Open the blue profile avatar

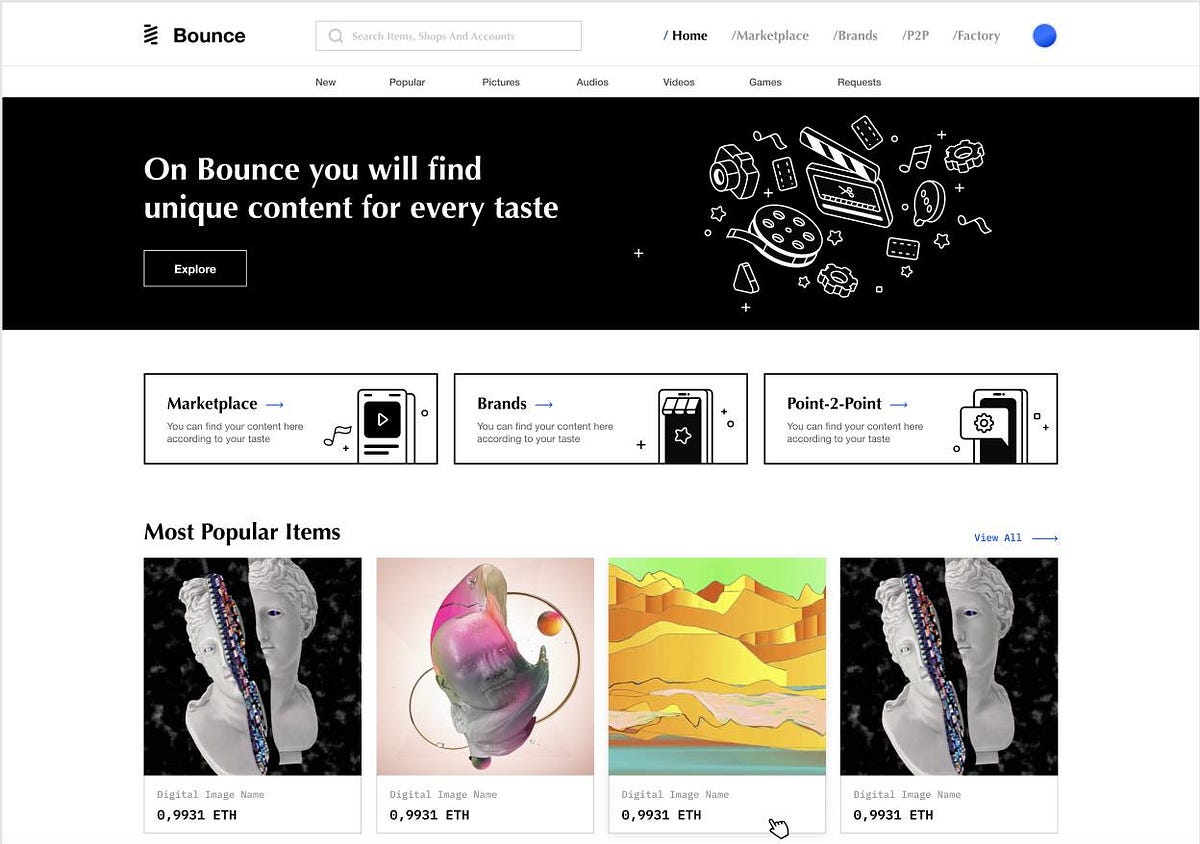point(1044,36)
